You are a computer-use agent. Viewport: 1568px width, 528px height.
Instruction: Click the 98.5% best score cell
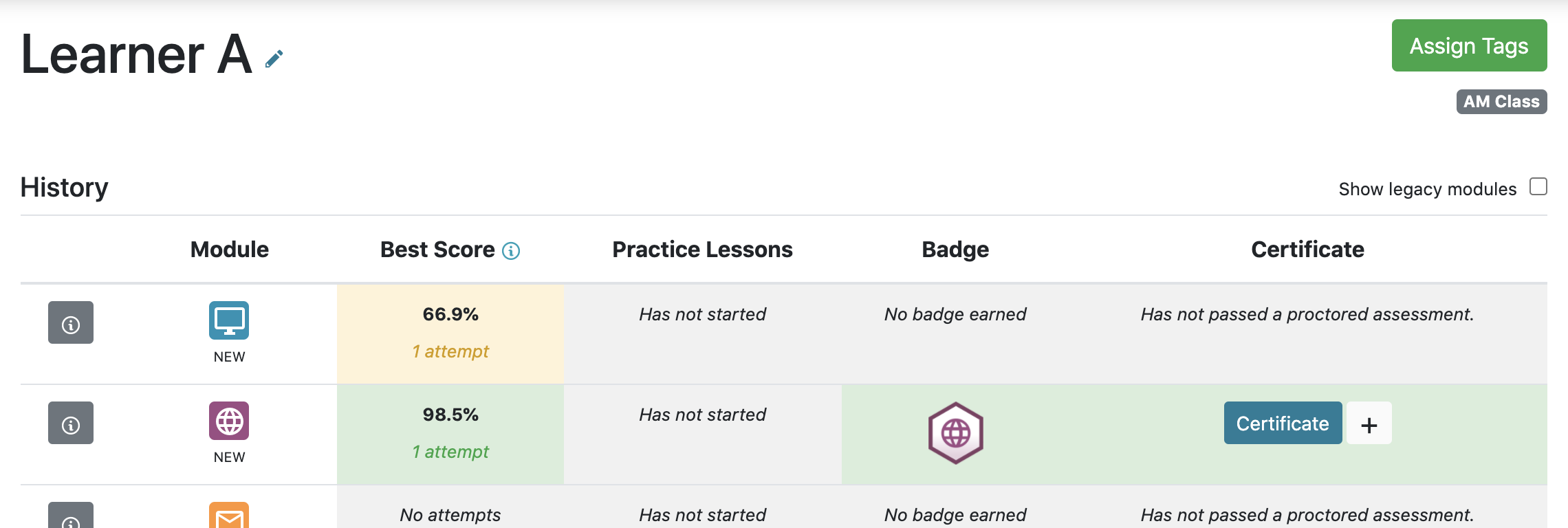450,434
